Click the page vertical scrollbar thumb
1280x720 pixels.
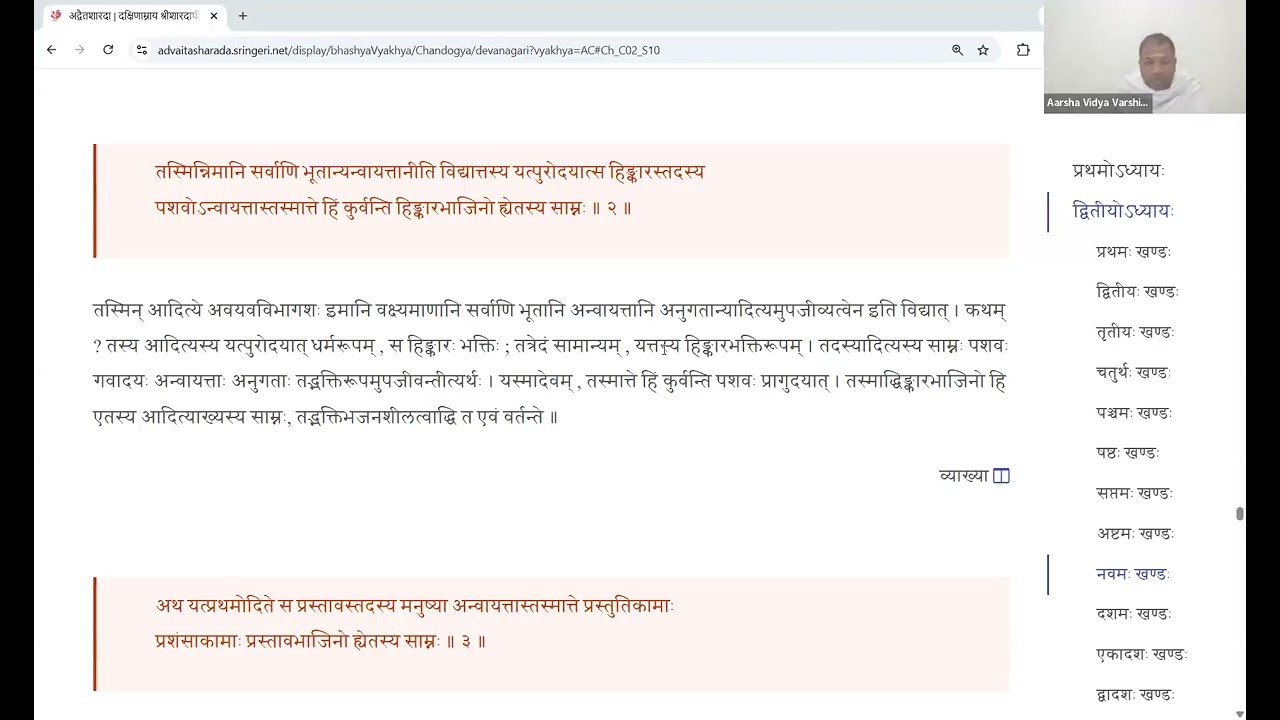(1240, 514)
